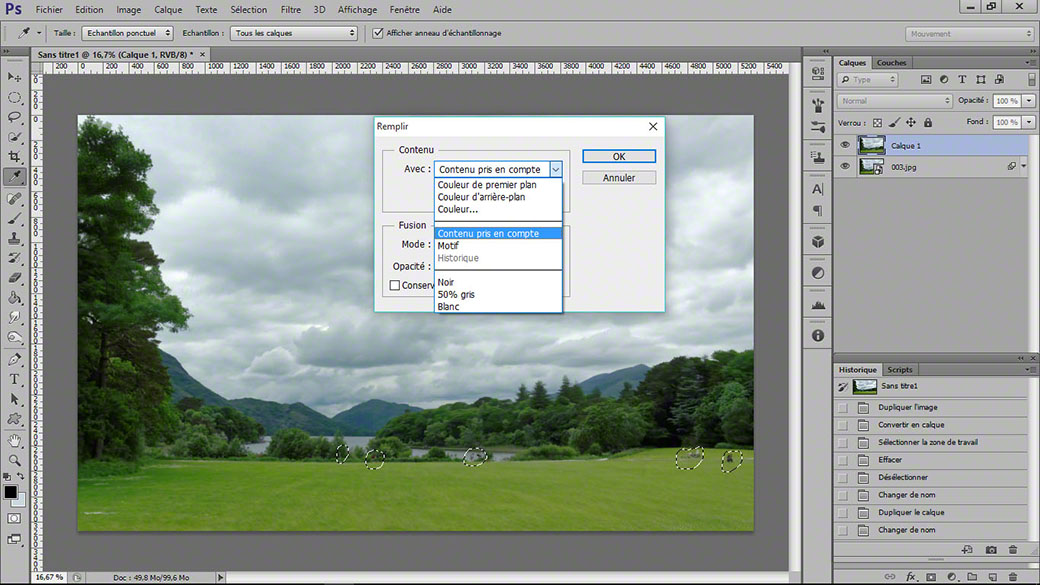Select the Lasso tool
The image size is (1040, 585).
tap(14, 117)
